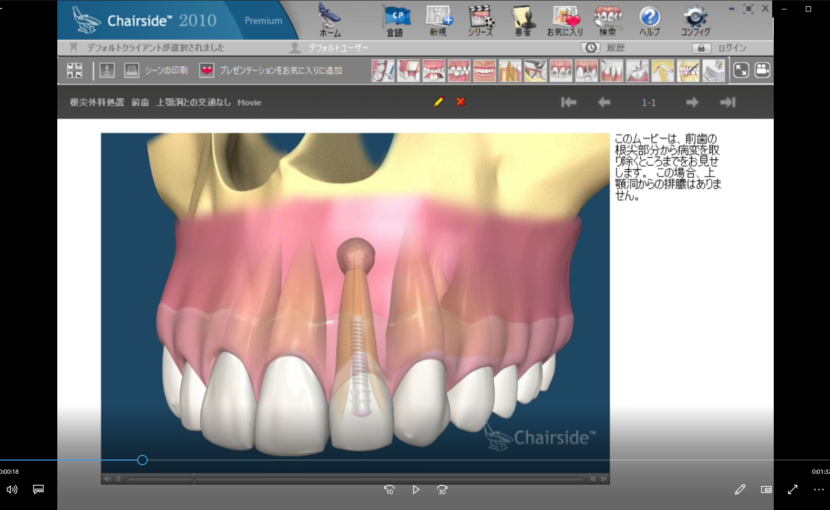Click the 履歴 history clock button
The width and height of the screenshot is (830, 510).
(x=591, y=48)
